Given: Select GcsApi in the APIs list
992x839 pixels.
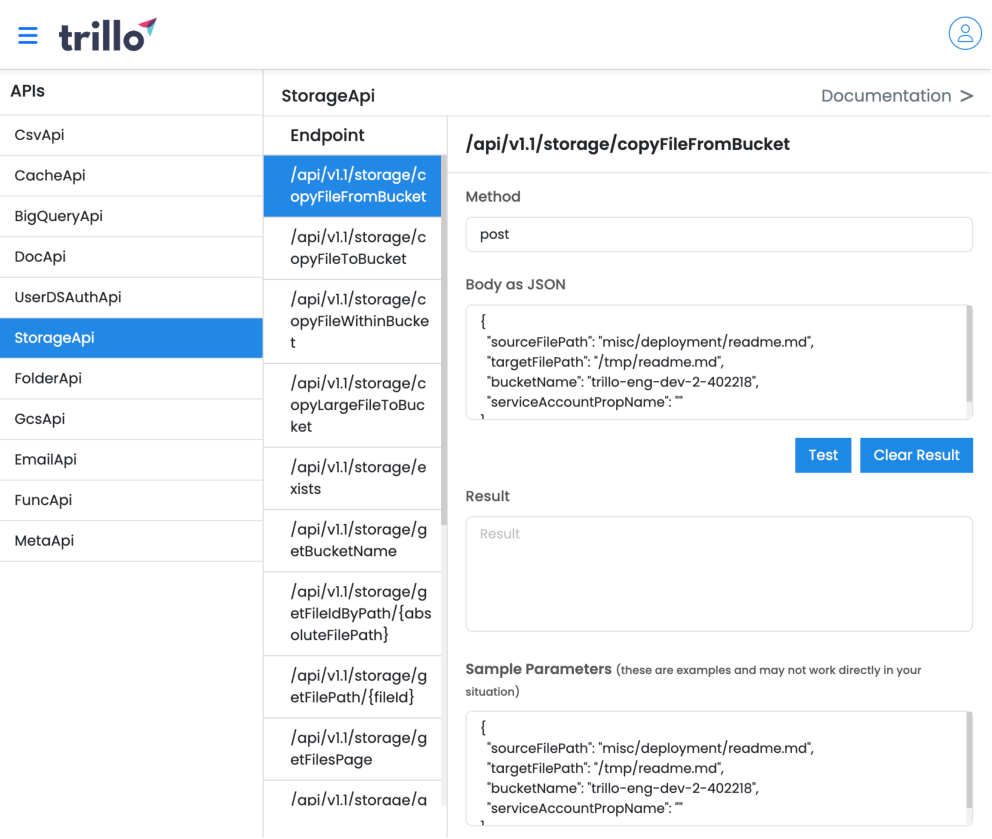Looking at the screenshot, I should coord(132,419).
